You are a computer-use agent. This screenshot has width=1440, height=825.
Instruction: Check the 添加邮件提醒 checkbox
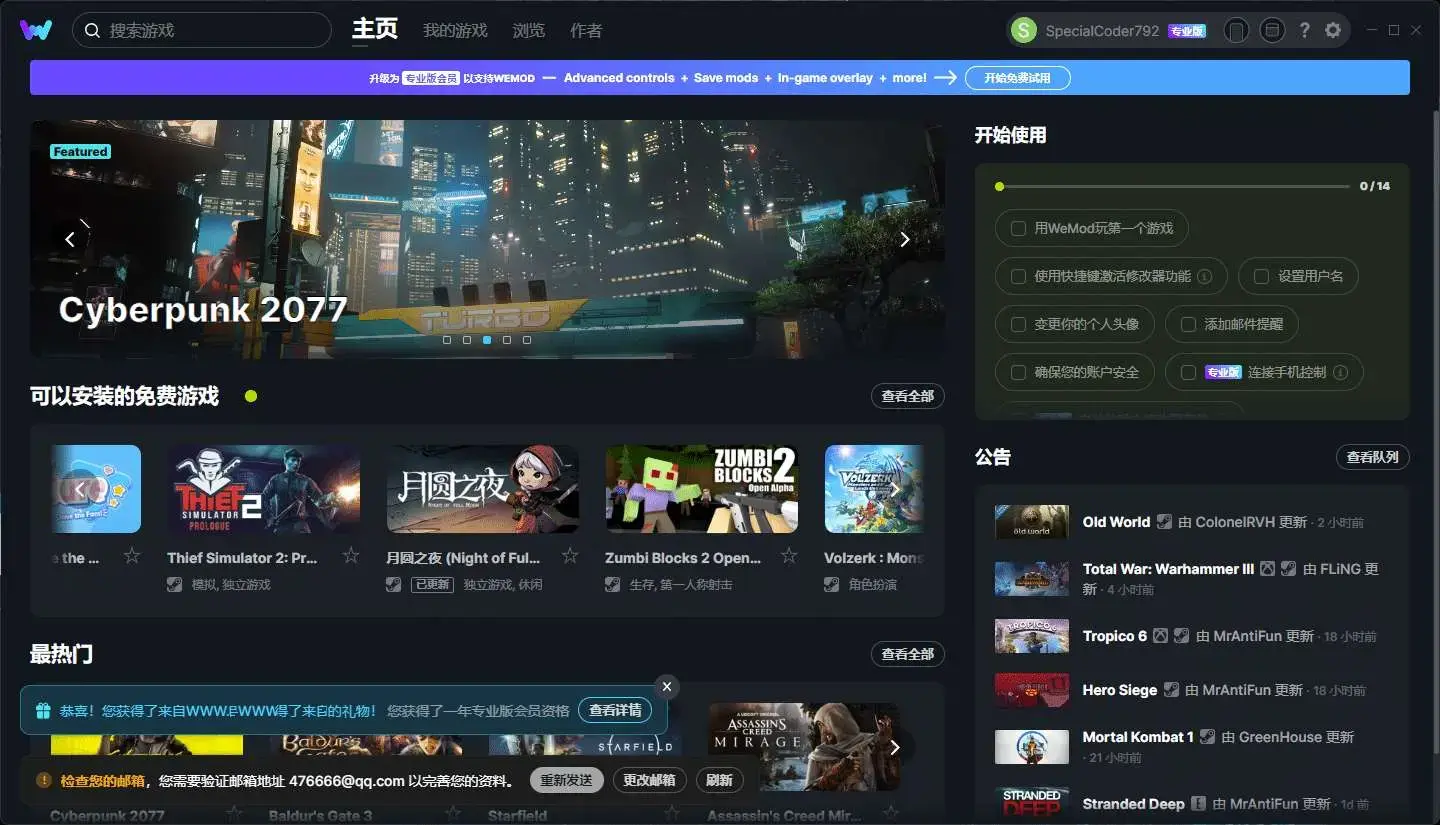point(1189,324)
